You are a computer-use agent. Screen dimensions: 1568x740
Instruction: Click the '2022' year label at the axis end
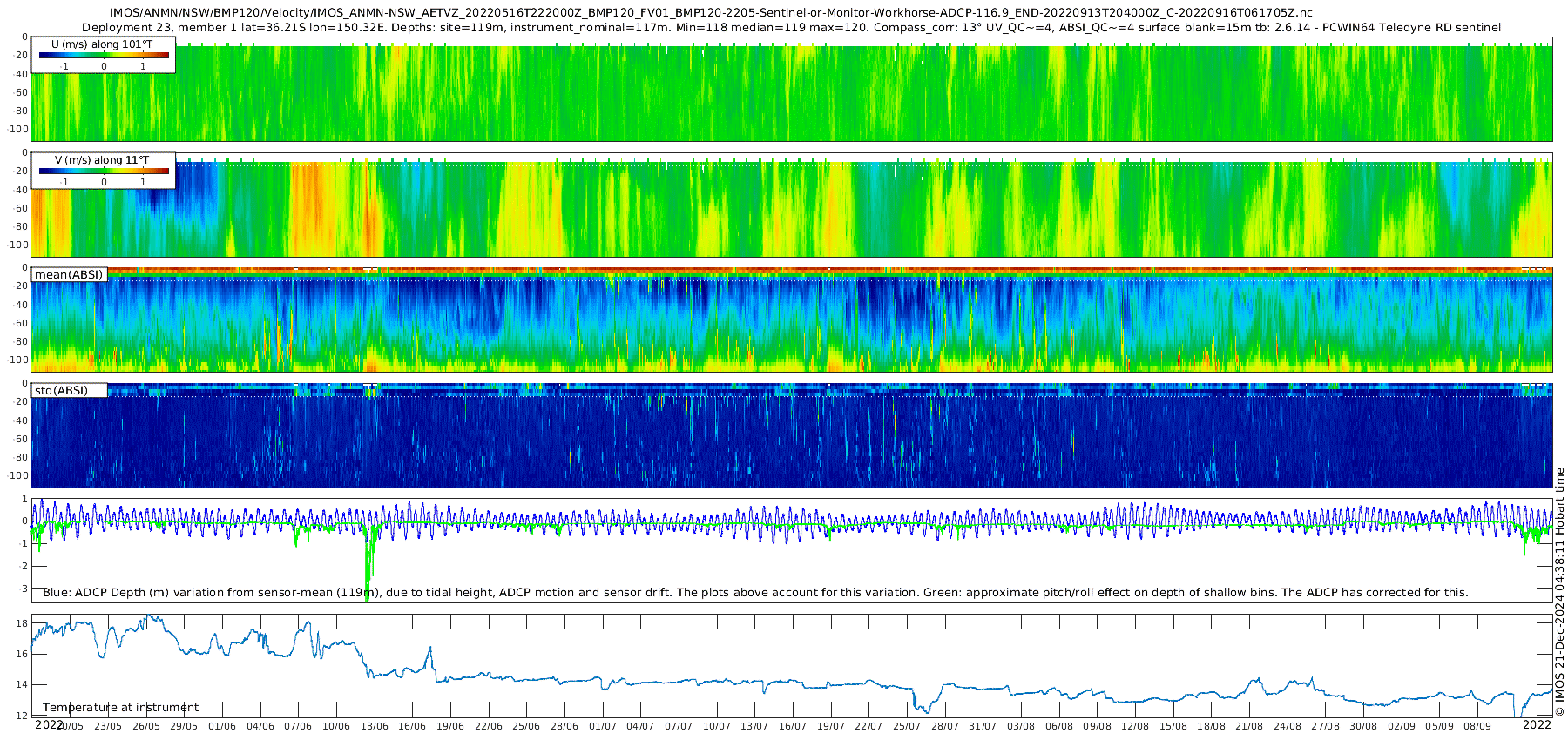(x=1537, y=724)
